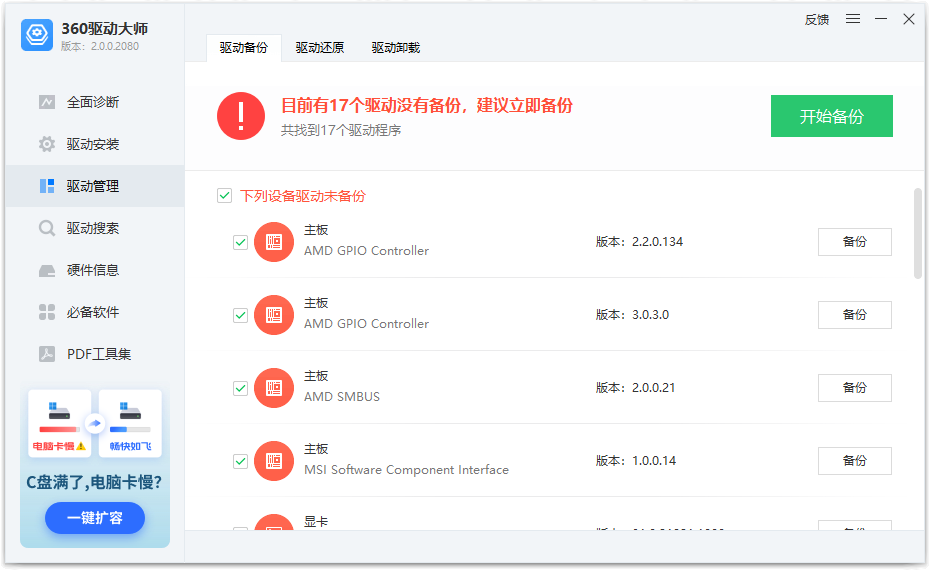Click the 显卡 category label

[x=316, y=522]
